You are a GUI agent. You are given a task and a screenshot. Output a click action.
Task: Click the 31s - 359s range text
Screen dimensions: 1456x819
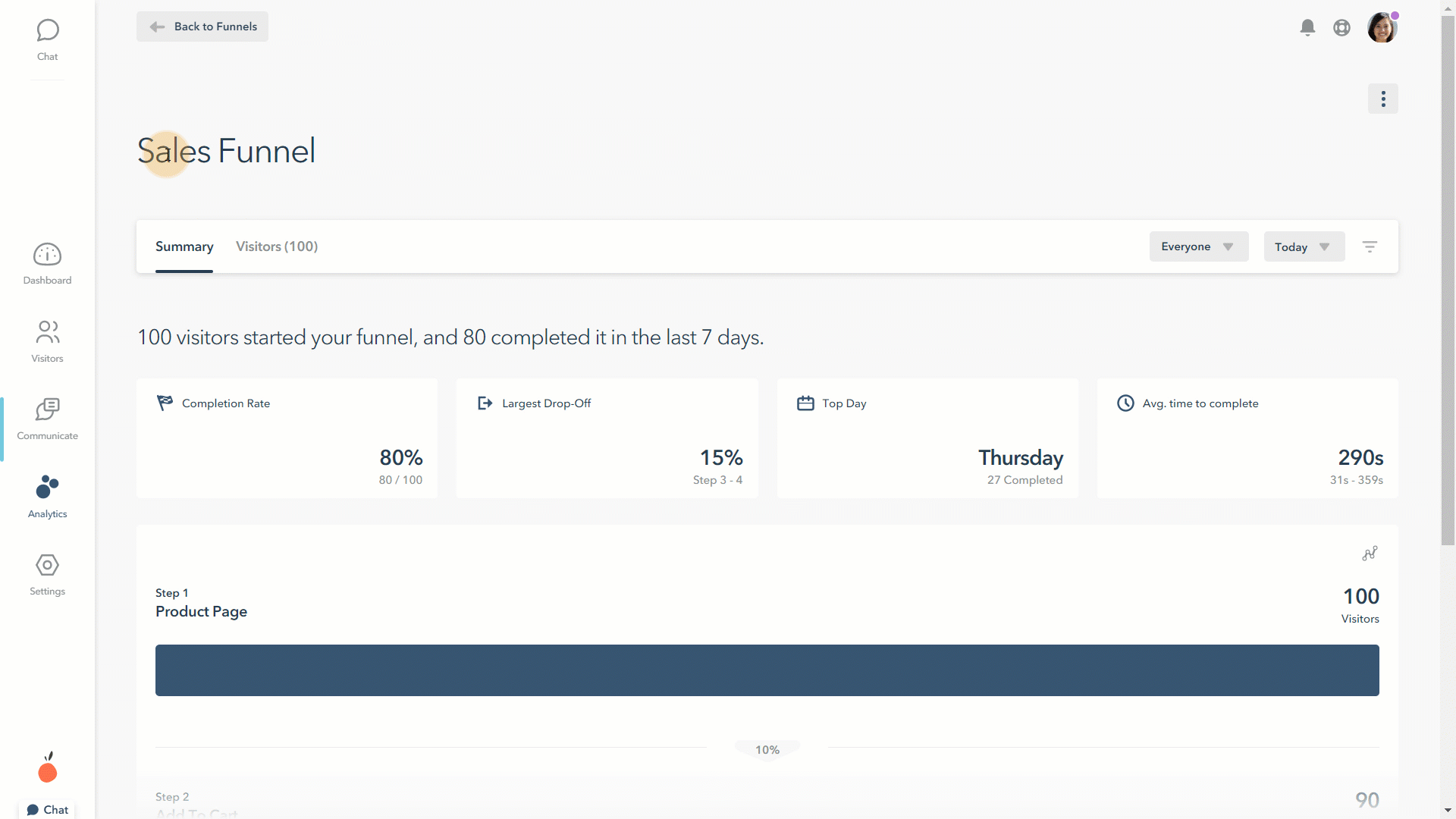(1356, 480)
